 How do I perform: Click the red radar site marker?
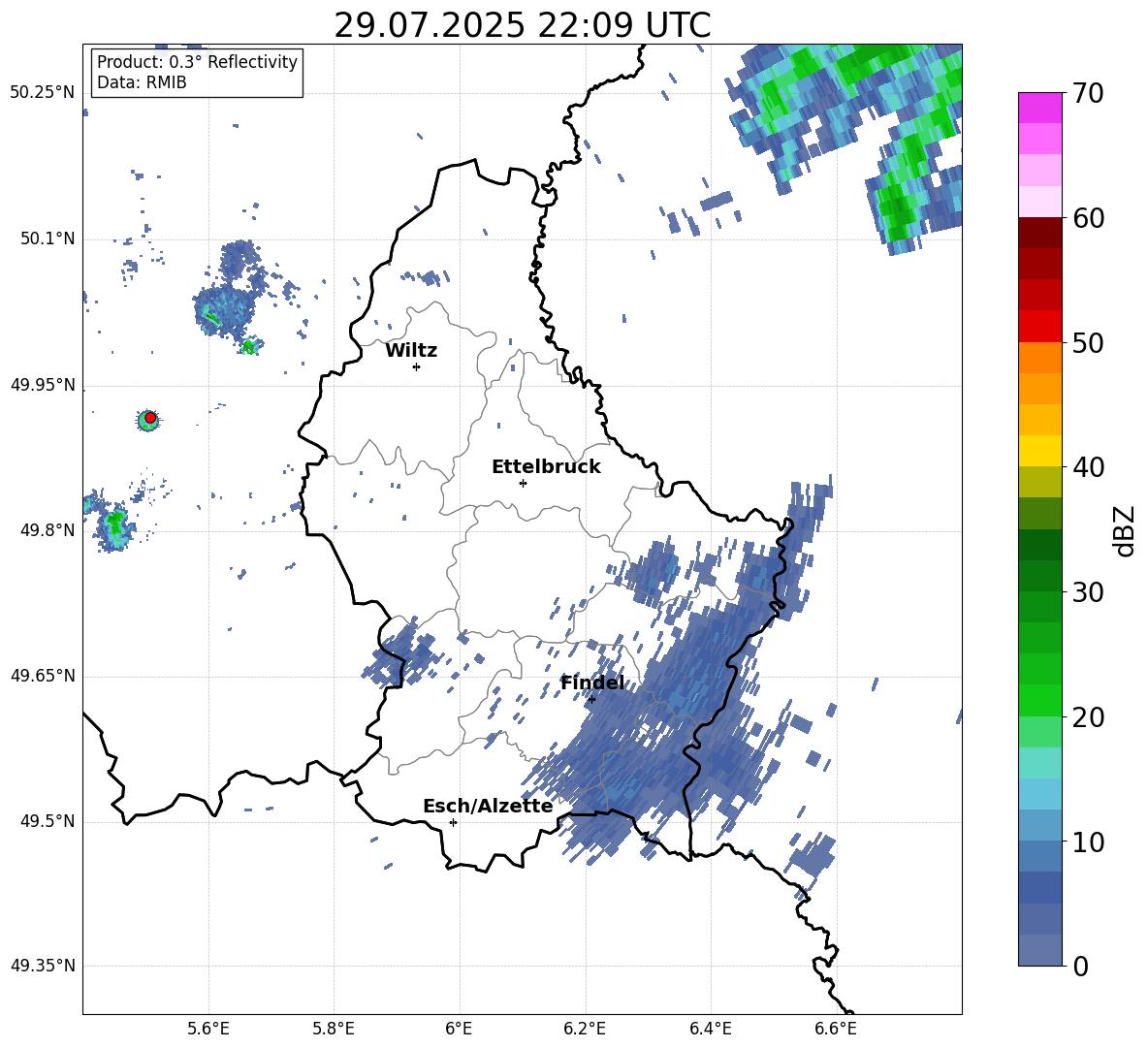point(150,417)
